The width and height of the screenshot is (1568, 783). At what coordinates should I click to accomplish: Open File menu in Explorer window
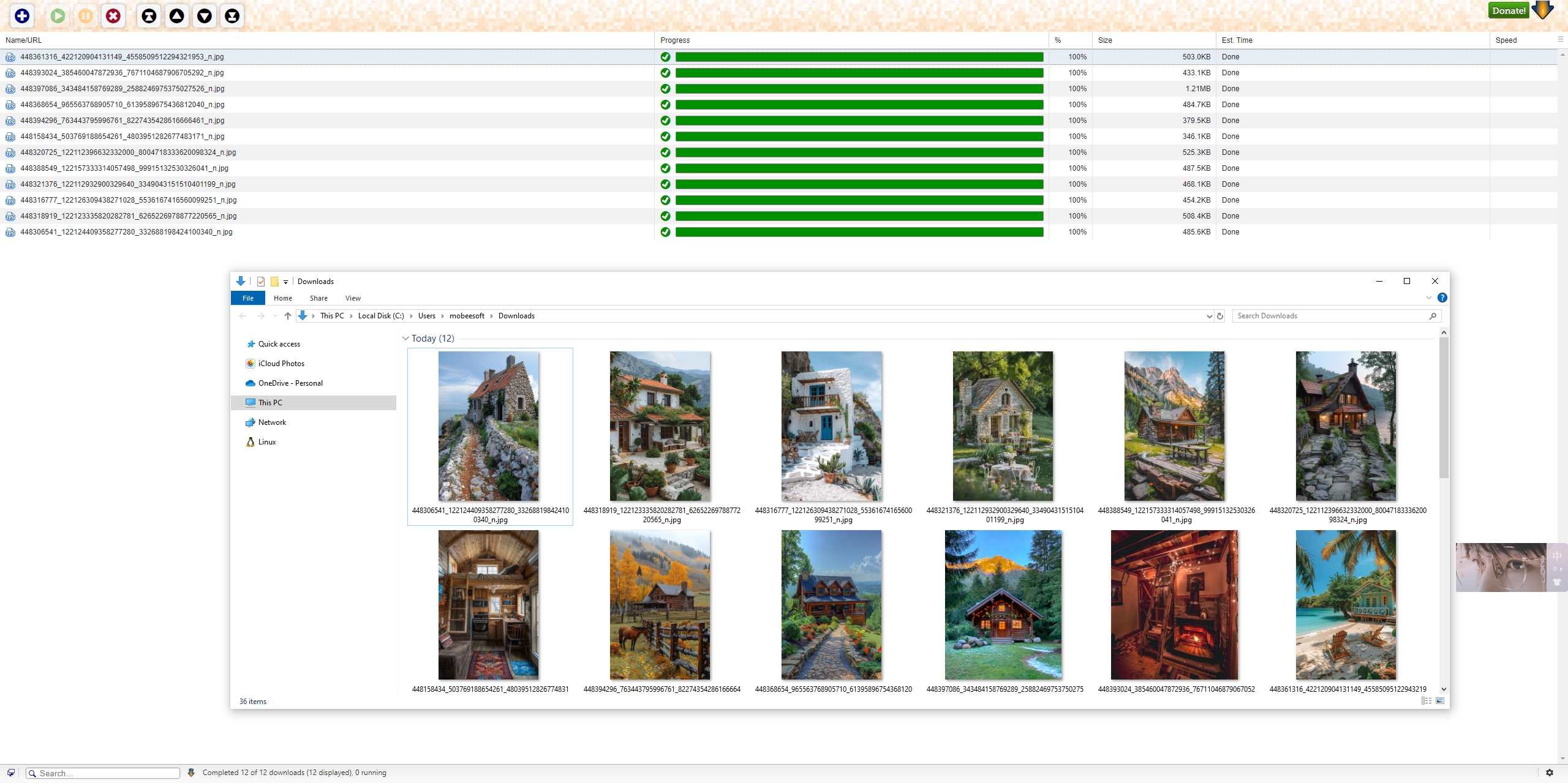(247, 298)
